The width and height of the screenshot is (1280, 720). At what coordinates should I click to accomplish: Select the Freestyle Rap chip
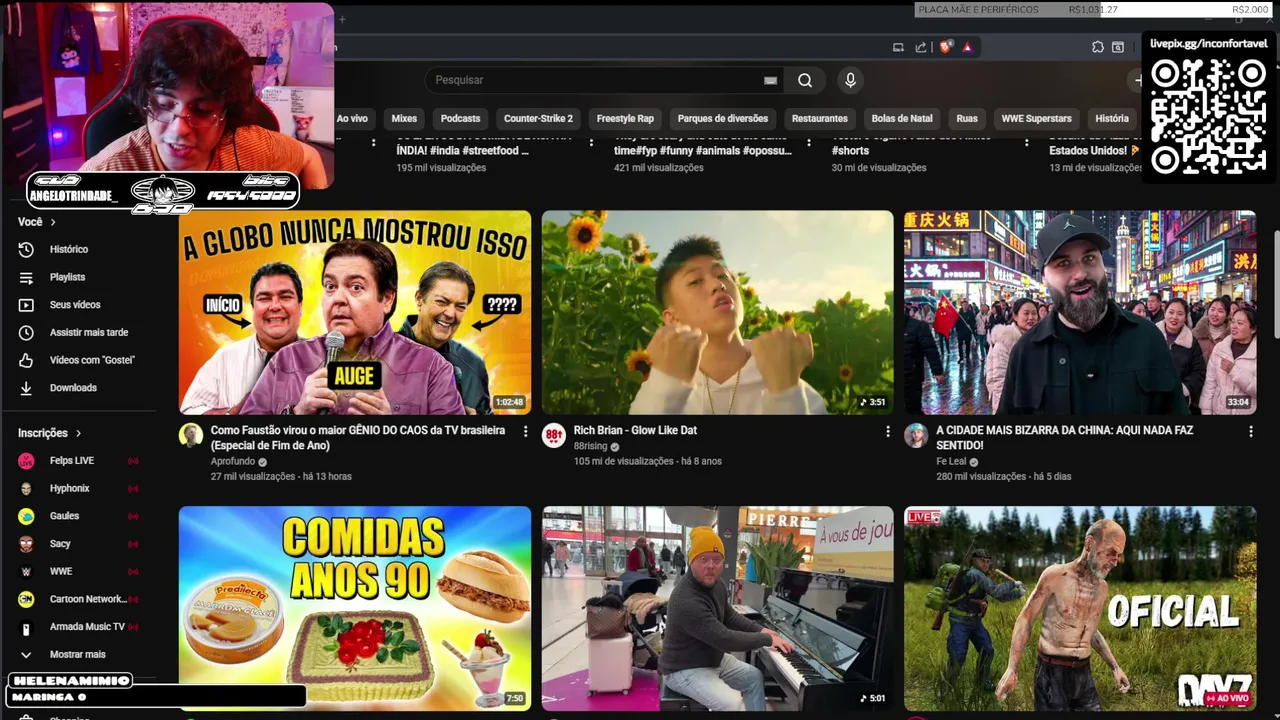pyautogui.click(x=625, y=118)
